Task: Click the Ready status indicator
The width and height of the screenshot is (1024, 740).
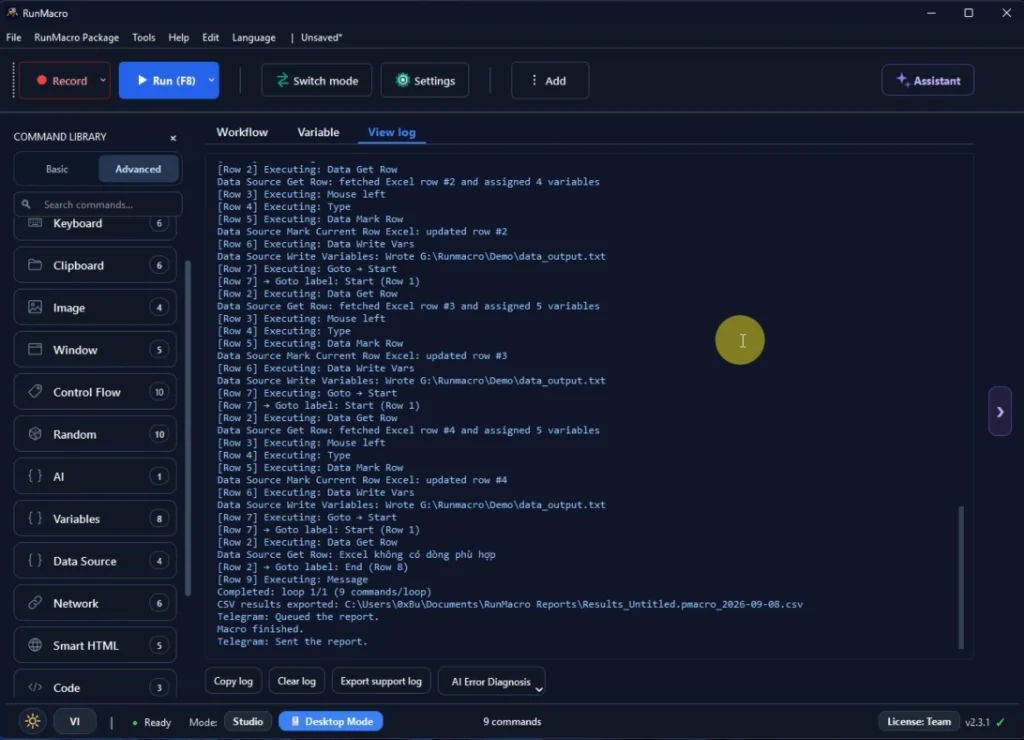Action: pyautogui.click(x=151, y=722)
